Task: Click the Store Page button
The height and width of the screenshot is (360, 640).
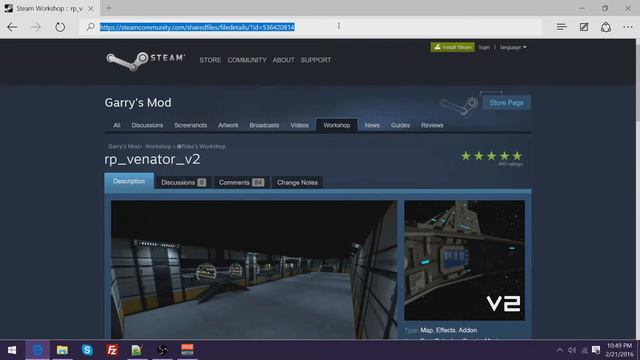Action: 506,103
